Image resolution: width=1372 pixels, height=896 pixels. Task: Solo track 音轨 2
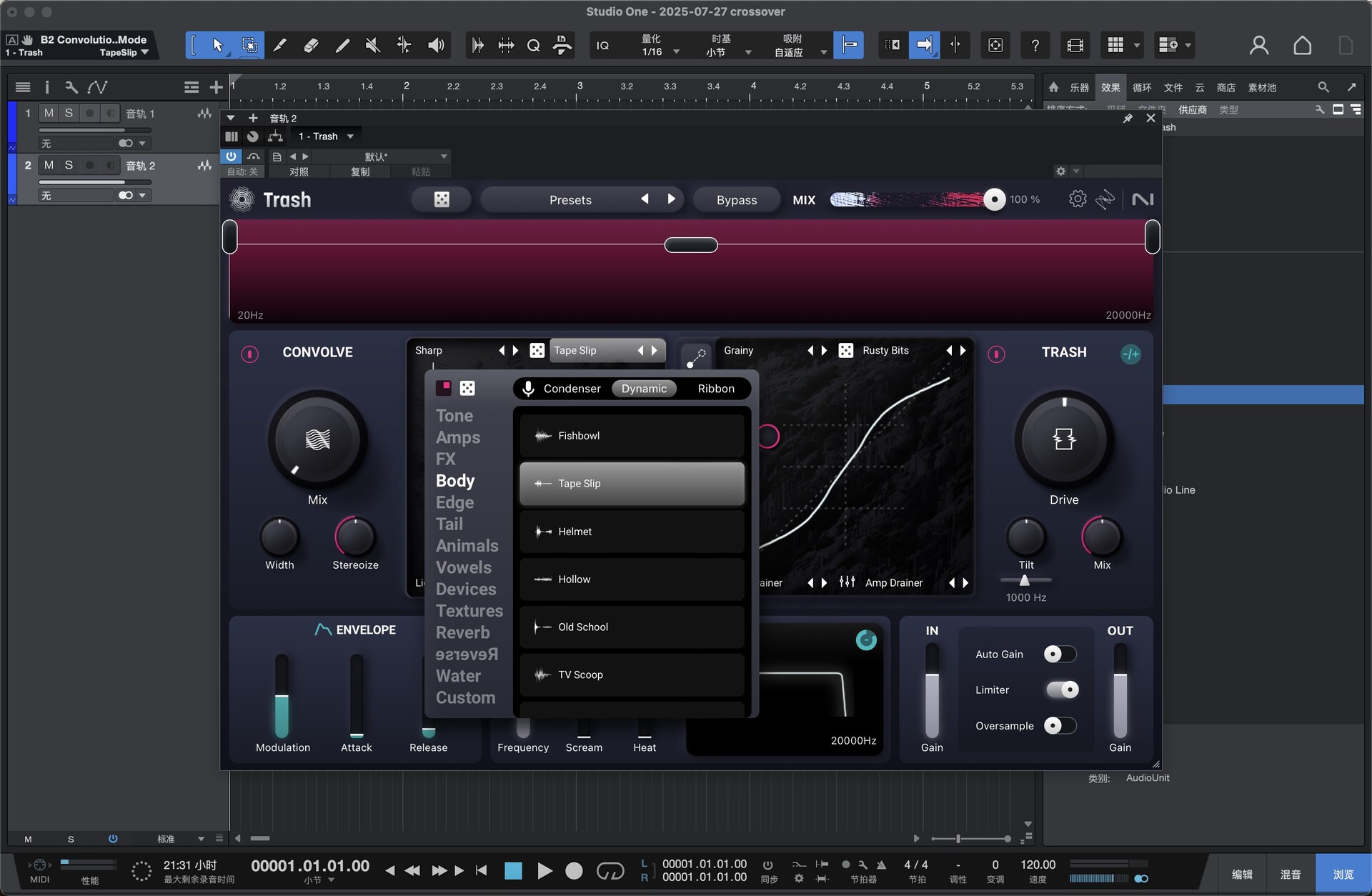(x=69, y=165)
